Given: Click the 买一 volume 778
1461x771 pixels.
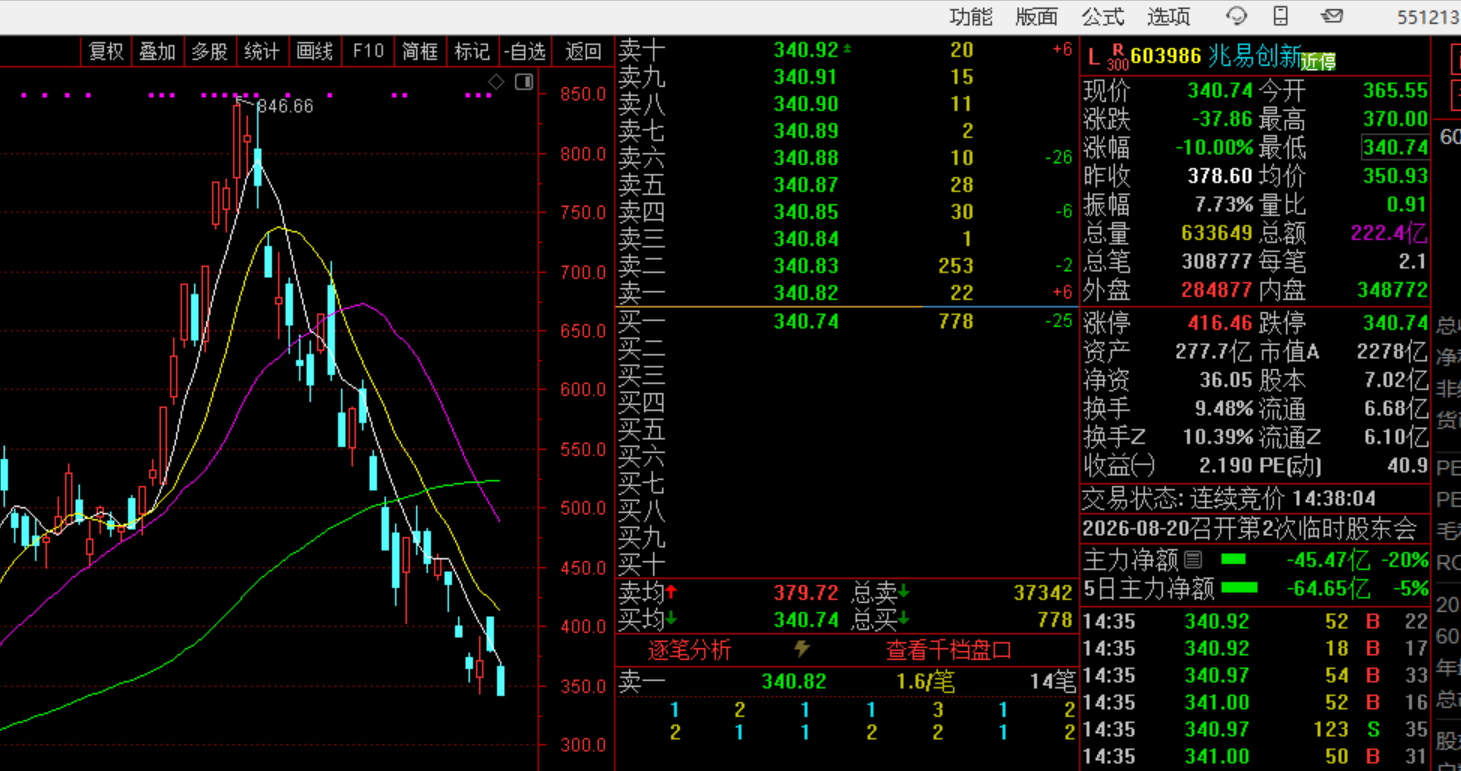Looking at the screenshot, I should (955, 321).
